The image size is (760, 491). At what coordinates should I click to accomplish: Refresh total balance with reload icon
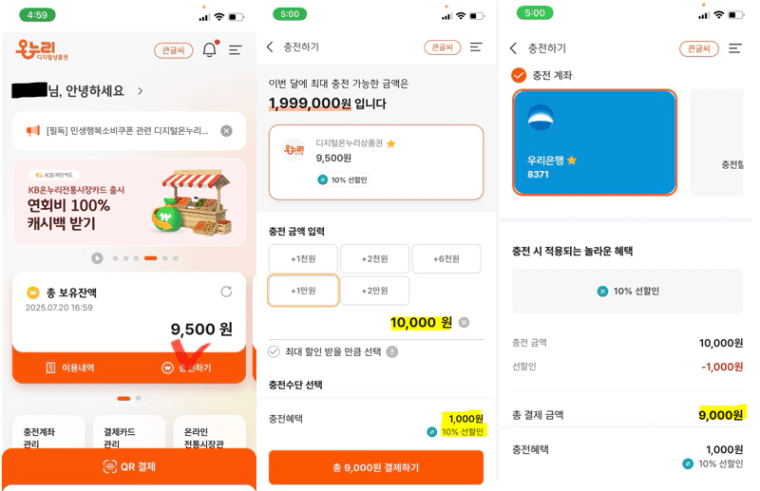[226, 291]
